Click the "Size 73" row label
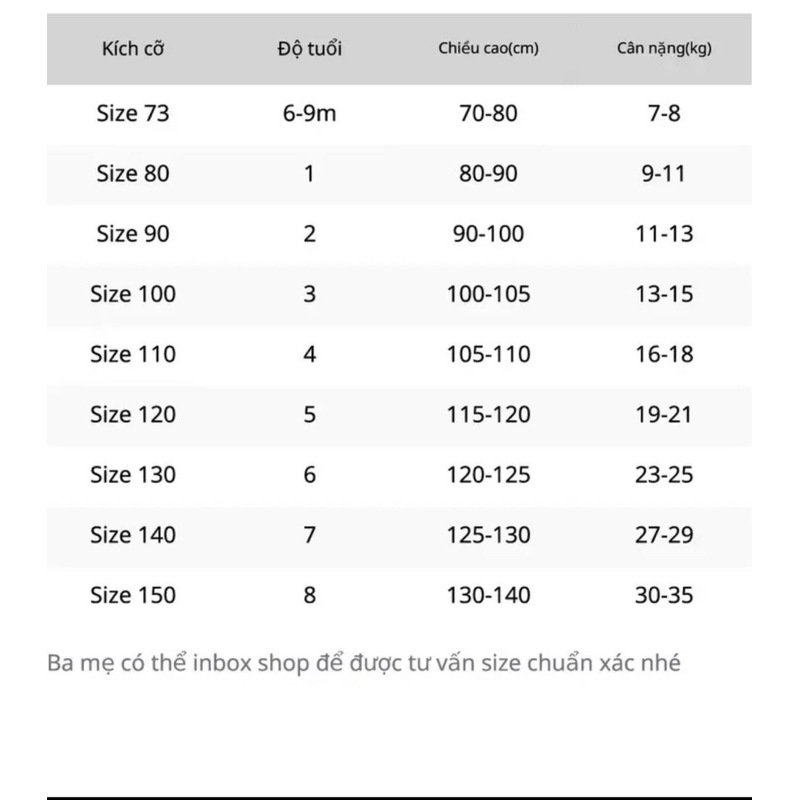The width and height of the screenshot is (800, 800). [x=133, y=113]
